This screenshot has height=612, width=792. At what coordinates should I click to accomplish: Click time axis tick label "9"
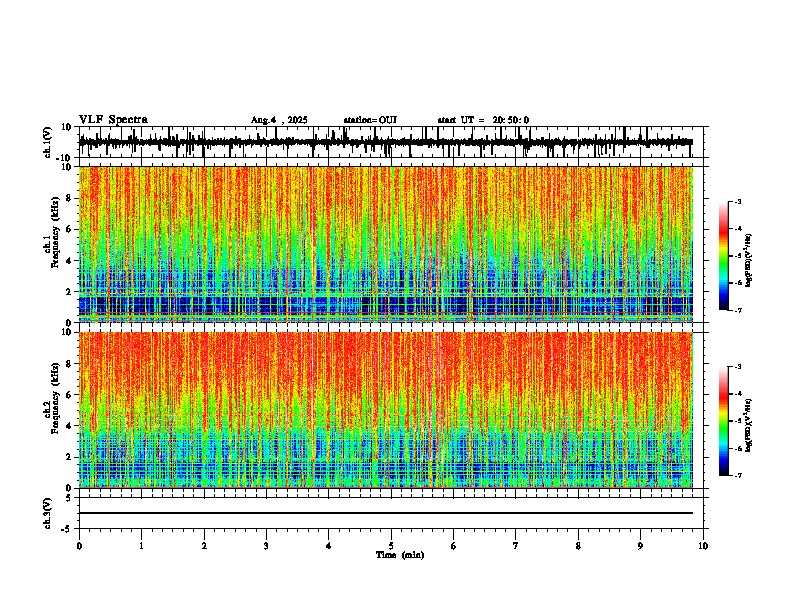640,546
